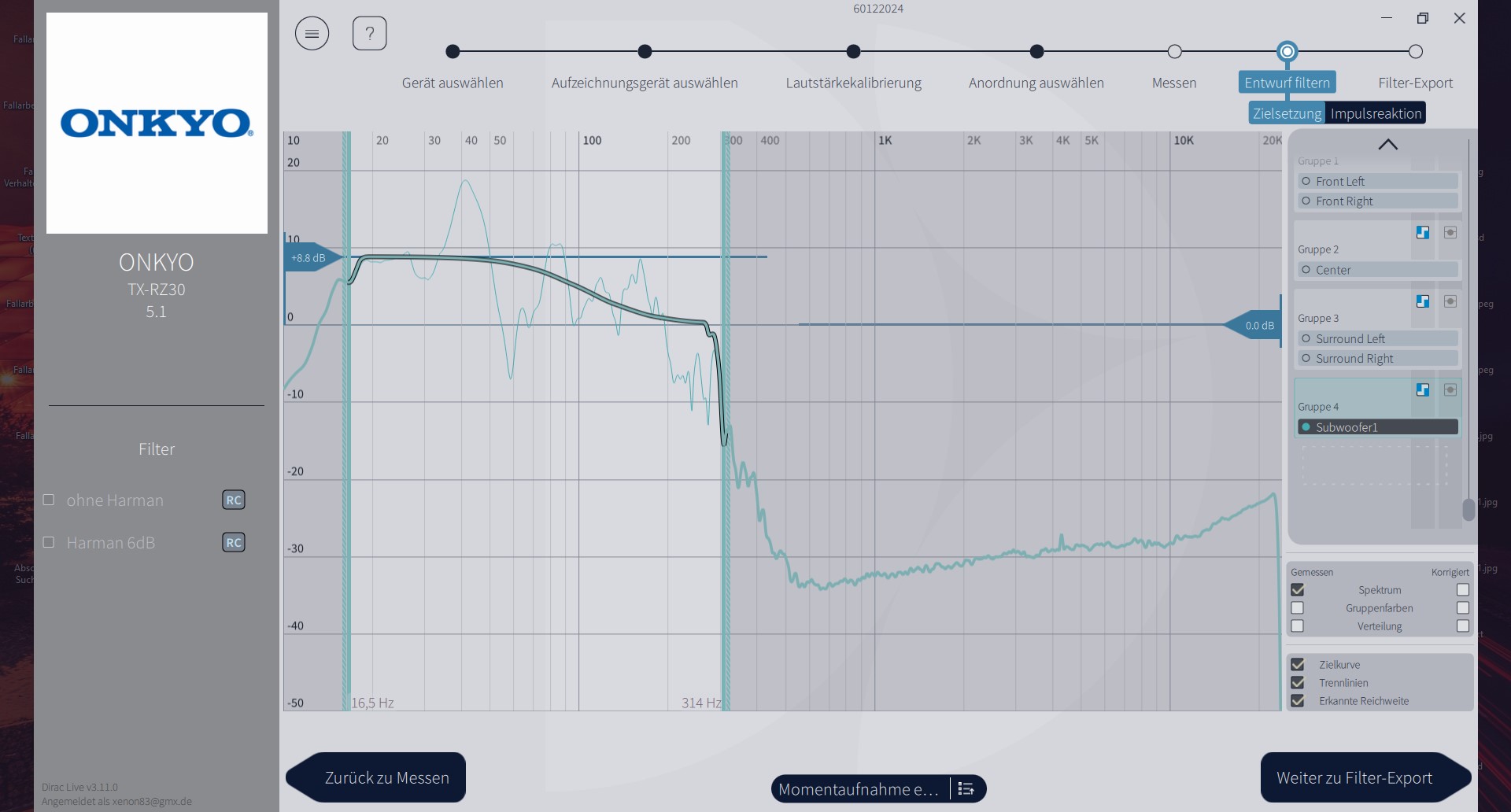Enable the ohne Harman filter checkbox
Screen dimensions: 1511x812
coord(49,500)
